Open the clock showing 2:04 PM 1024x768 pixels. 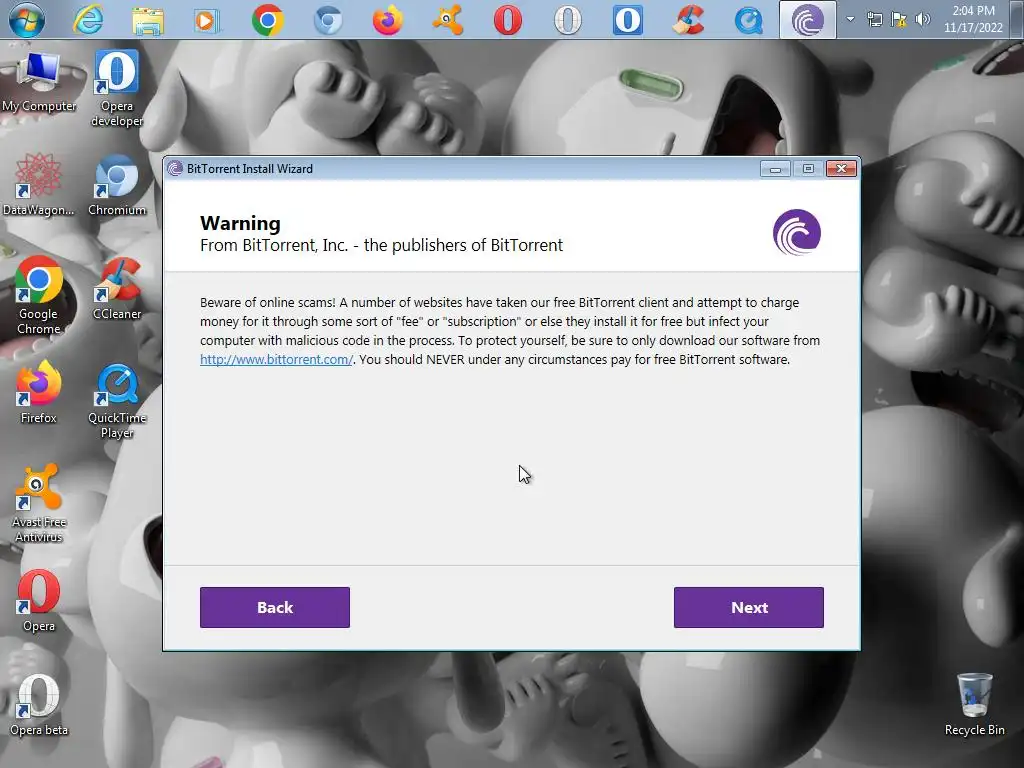point(973,19)
